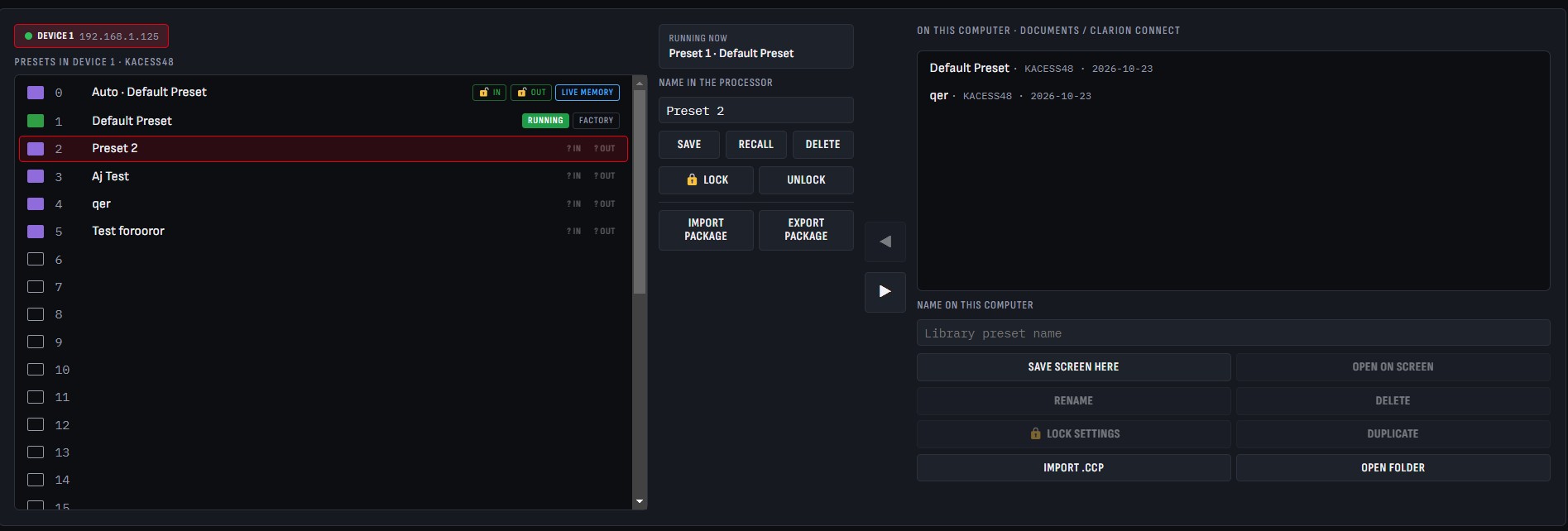Recall the selected preset
The image size is (1568, 531).
[x=756, y=145]
